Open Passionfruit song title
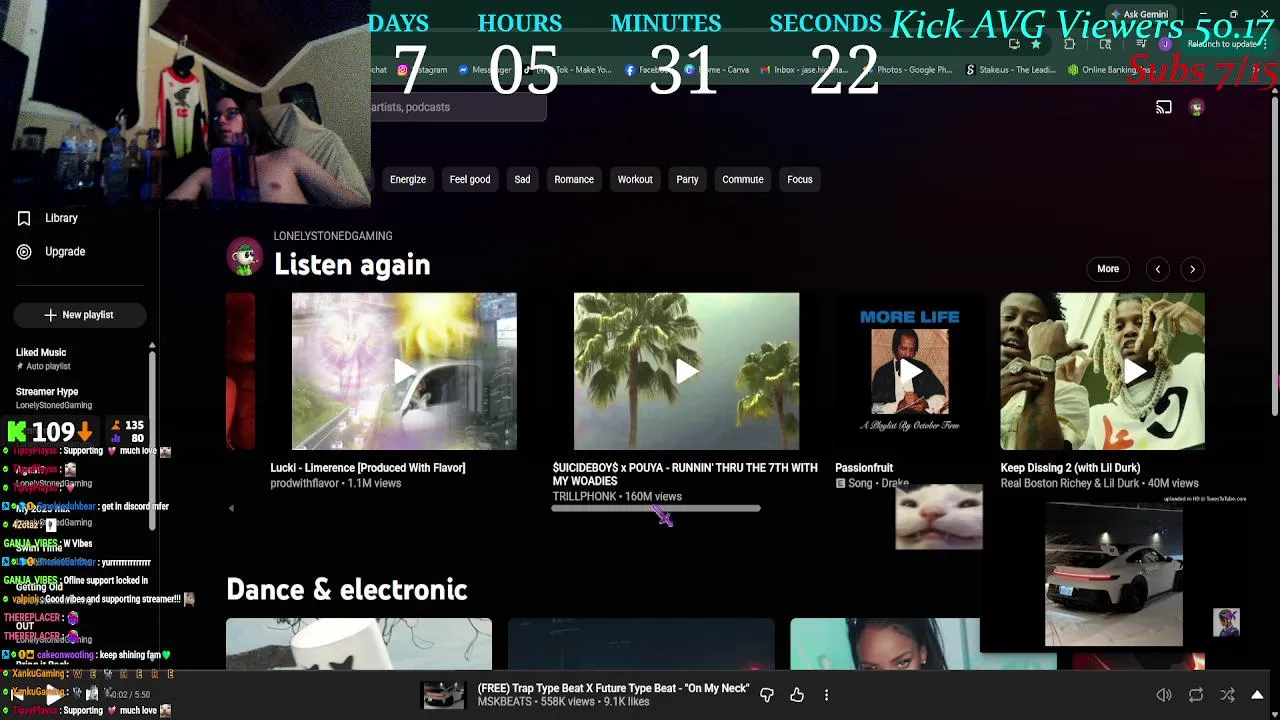 coord(864,468)
